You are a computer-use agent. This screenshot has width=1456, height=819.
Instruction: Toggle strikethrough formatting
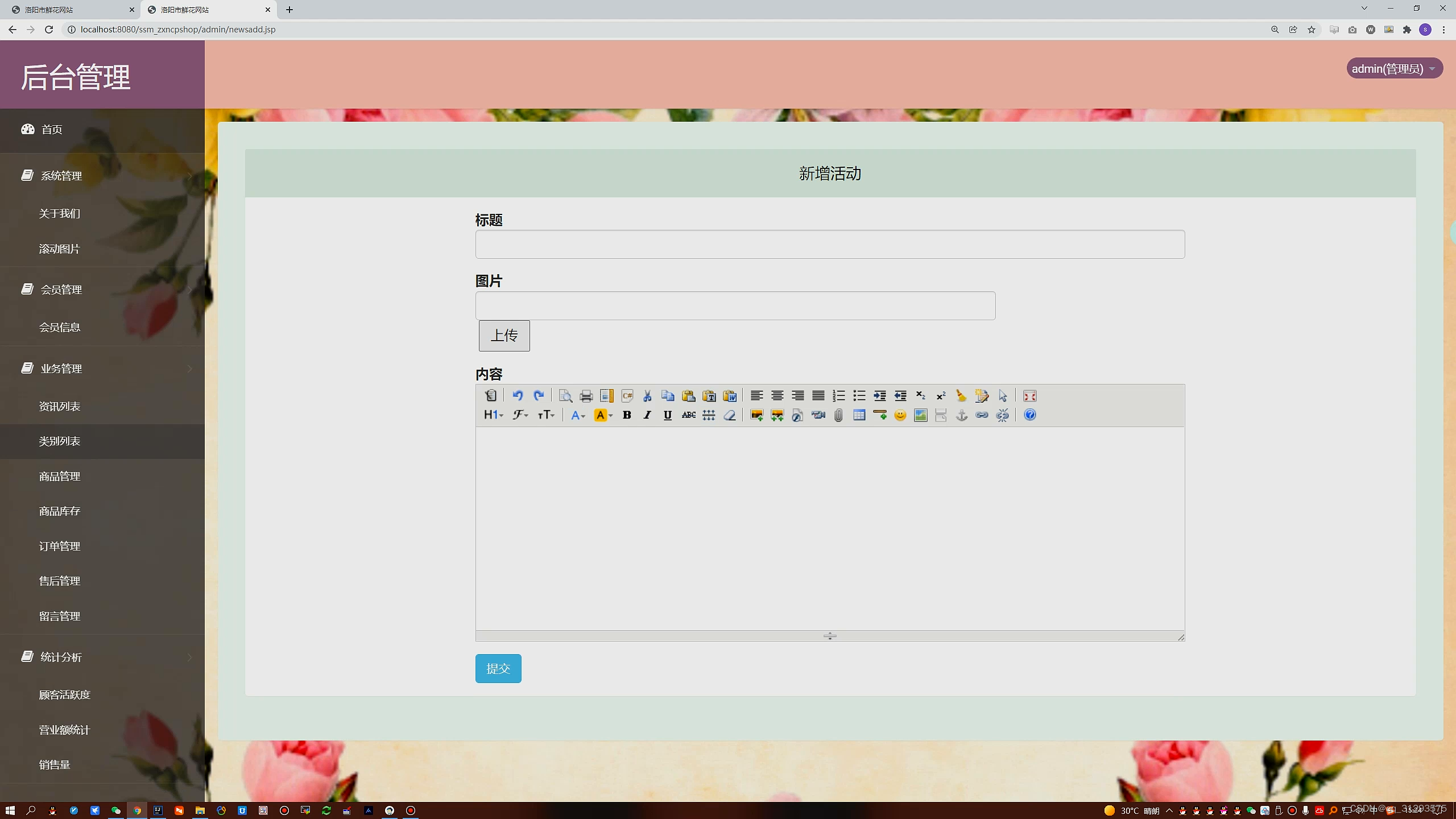[688, 415]
